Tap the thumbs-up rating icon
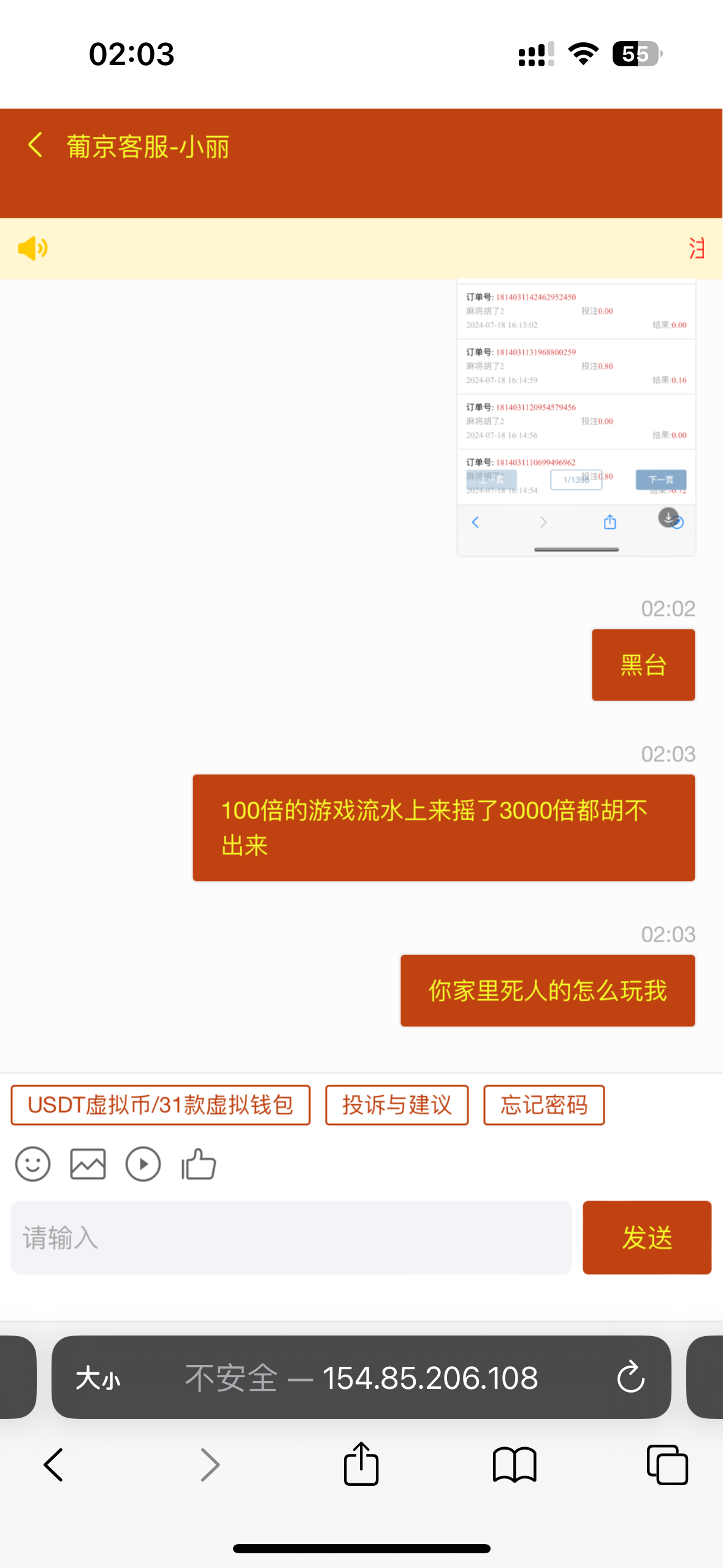Screen dimensions: 723x1568 [199, 1164]
